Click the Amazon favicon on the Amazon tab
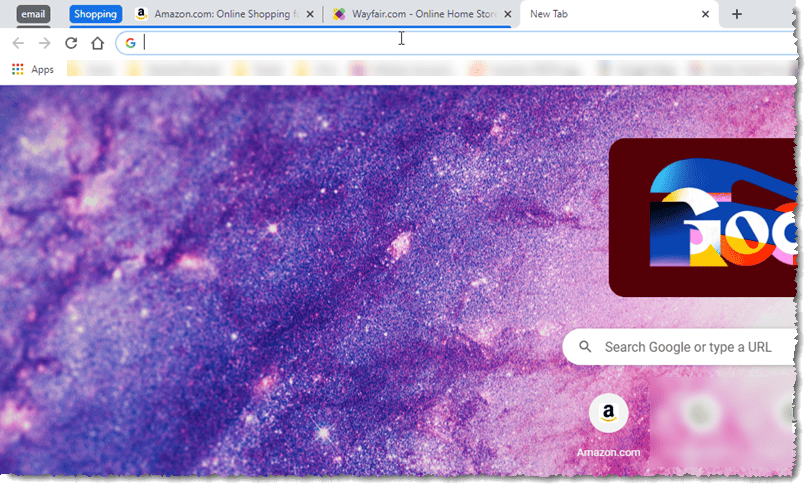 pos(143,14)
